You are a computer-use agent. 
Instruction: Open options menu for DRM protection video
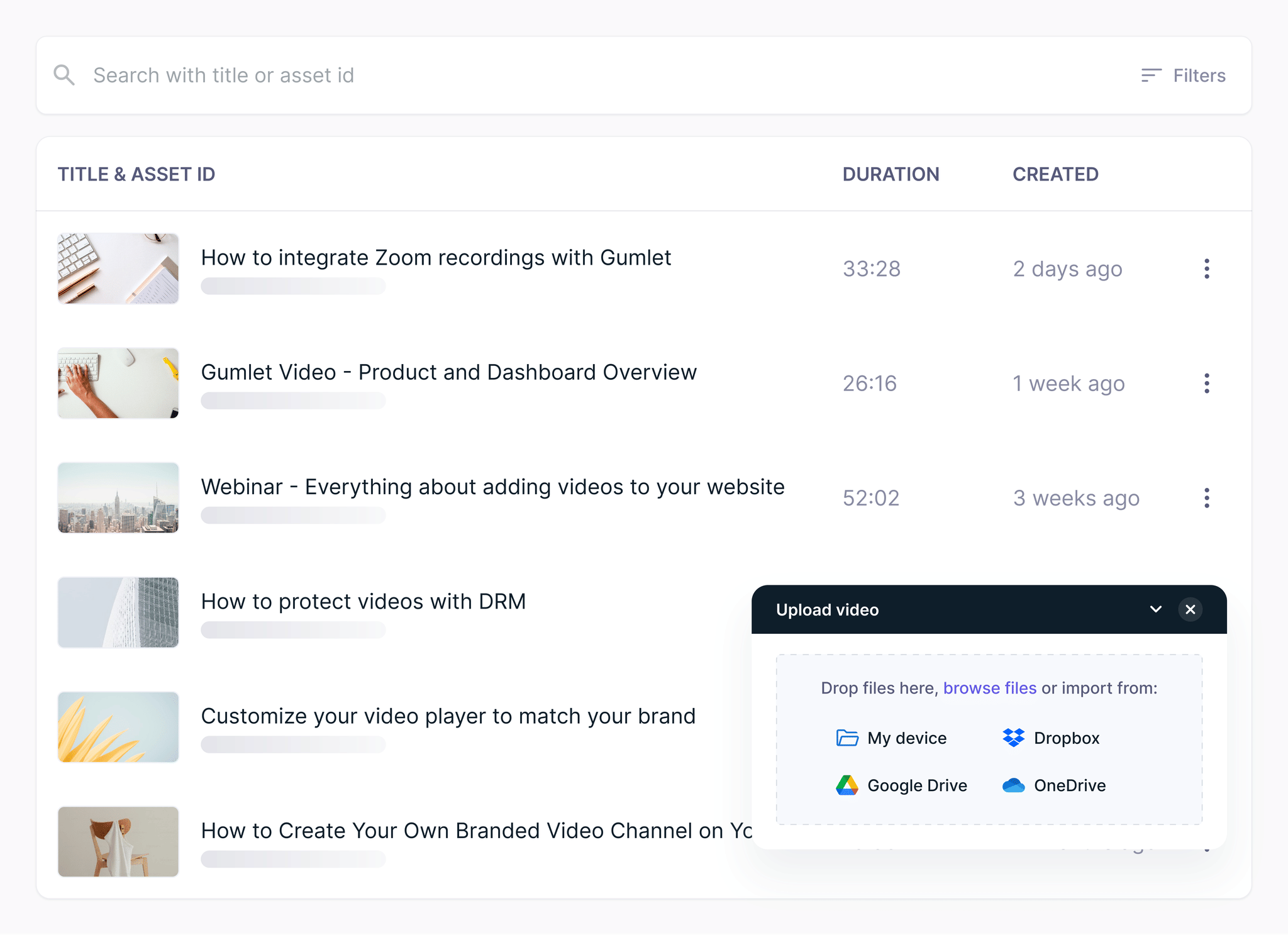coord(1207,612)
